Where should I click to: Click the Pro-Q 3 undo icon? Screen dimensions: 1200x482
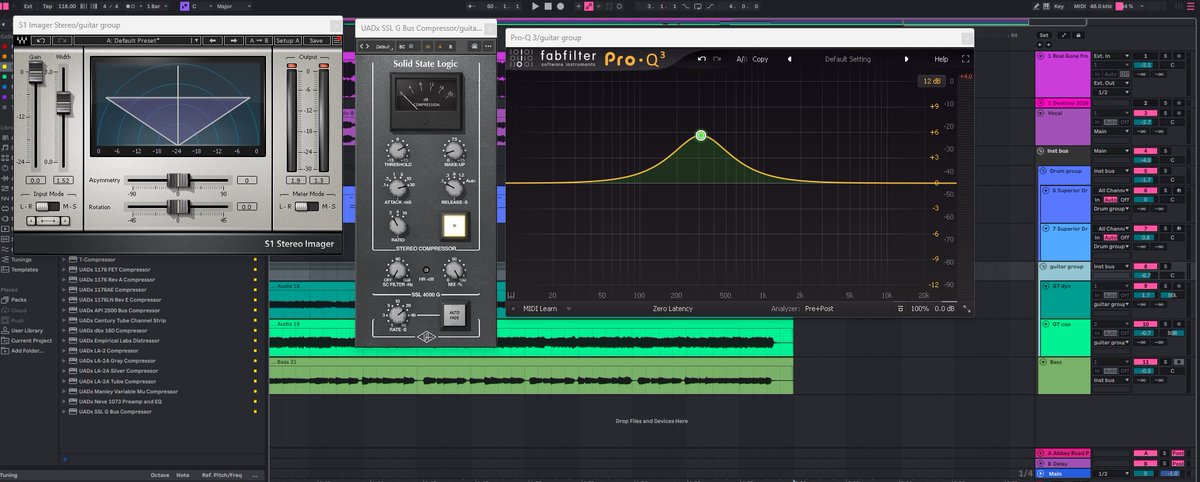[x=702, y=59]
